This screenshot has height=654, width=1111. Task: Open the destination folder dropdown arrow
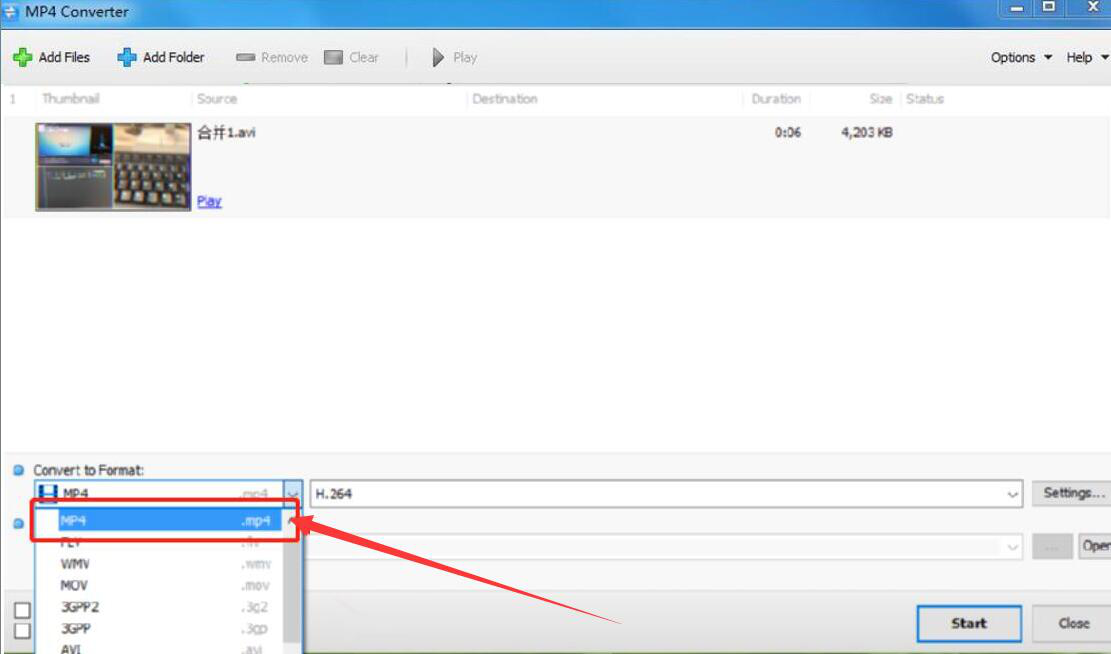tap(1013, 546)
